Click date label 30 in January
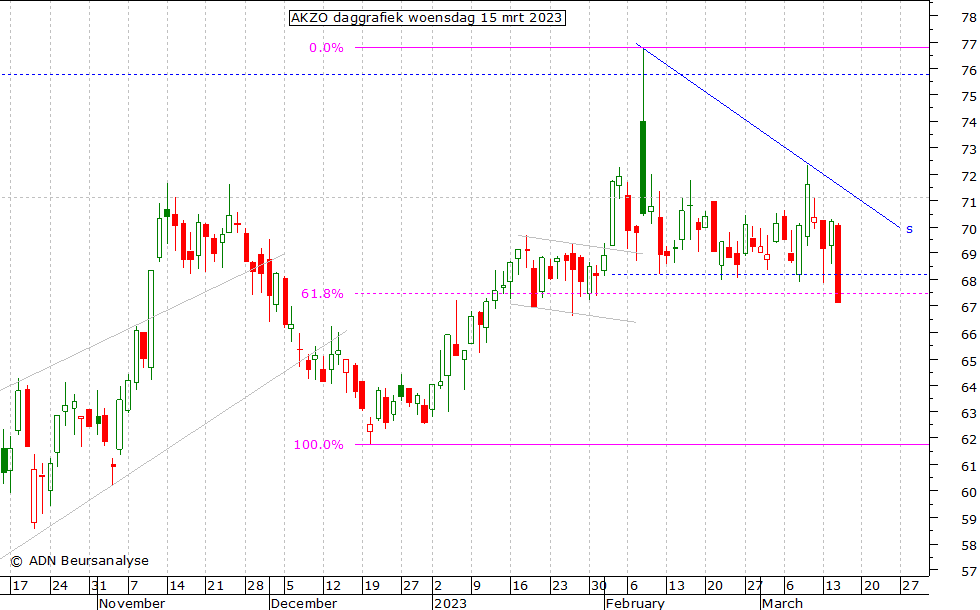The image size is (980, 610). point(599,586)
